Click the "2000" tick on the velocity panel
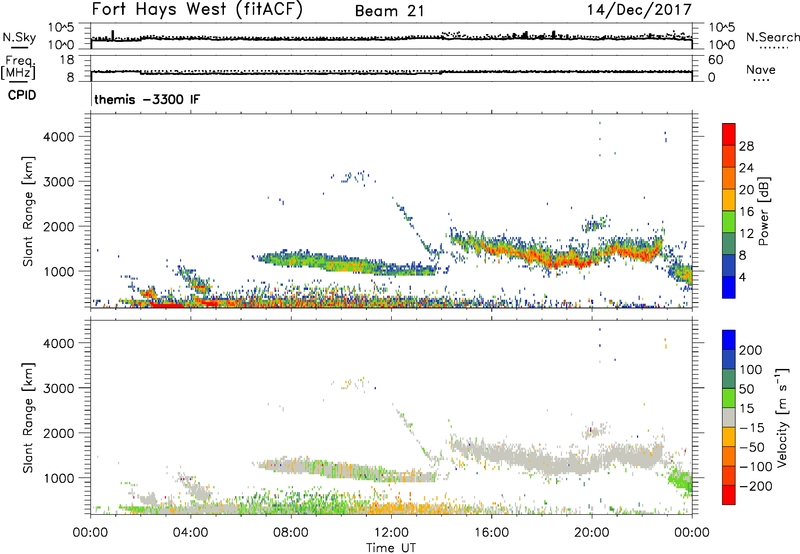800x554 pixels. [59, 433]
